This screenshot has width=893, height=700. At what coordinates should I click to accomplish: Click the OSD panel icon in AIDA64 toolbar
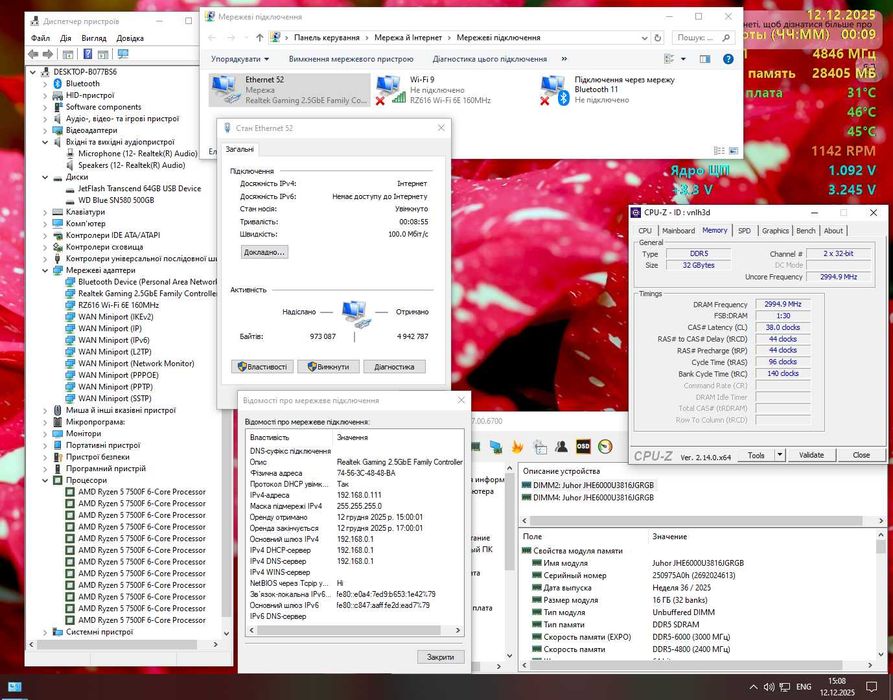[583, 447]
